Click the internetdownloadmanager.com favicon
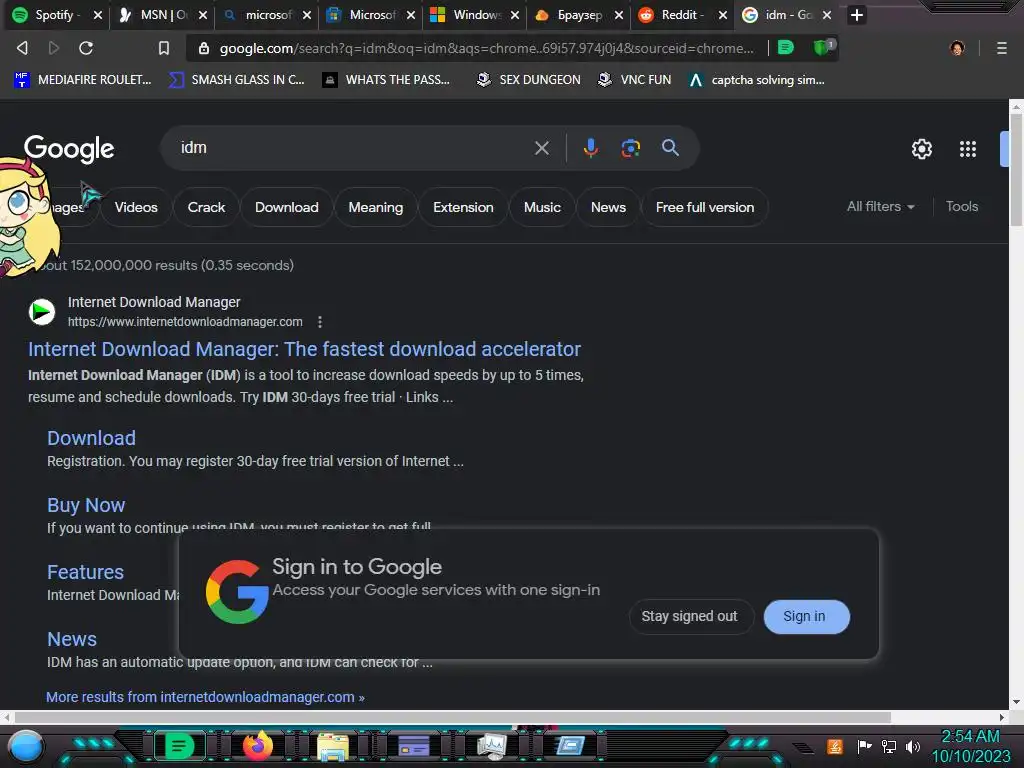Image resolution: width=1024 pixels, height=768 pixels. (x=42, y=312)
